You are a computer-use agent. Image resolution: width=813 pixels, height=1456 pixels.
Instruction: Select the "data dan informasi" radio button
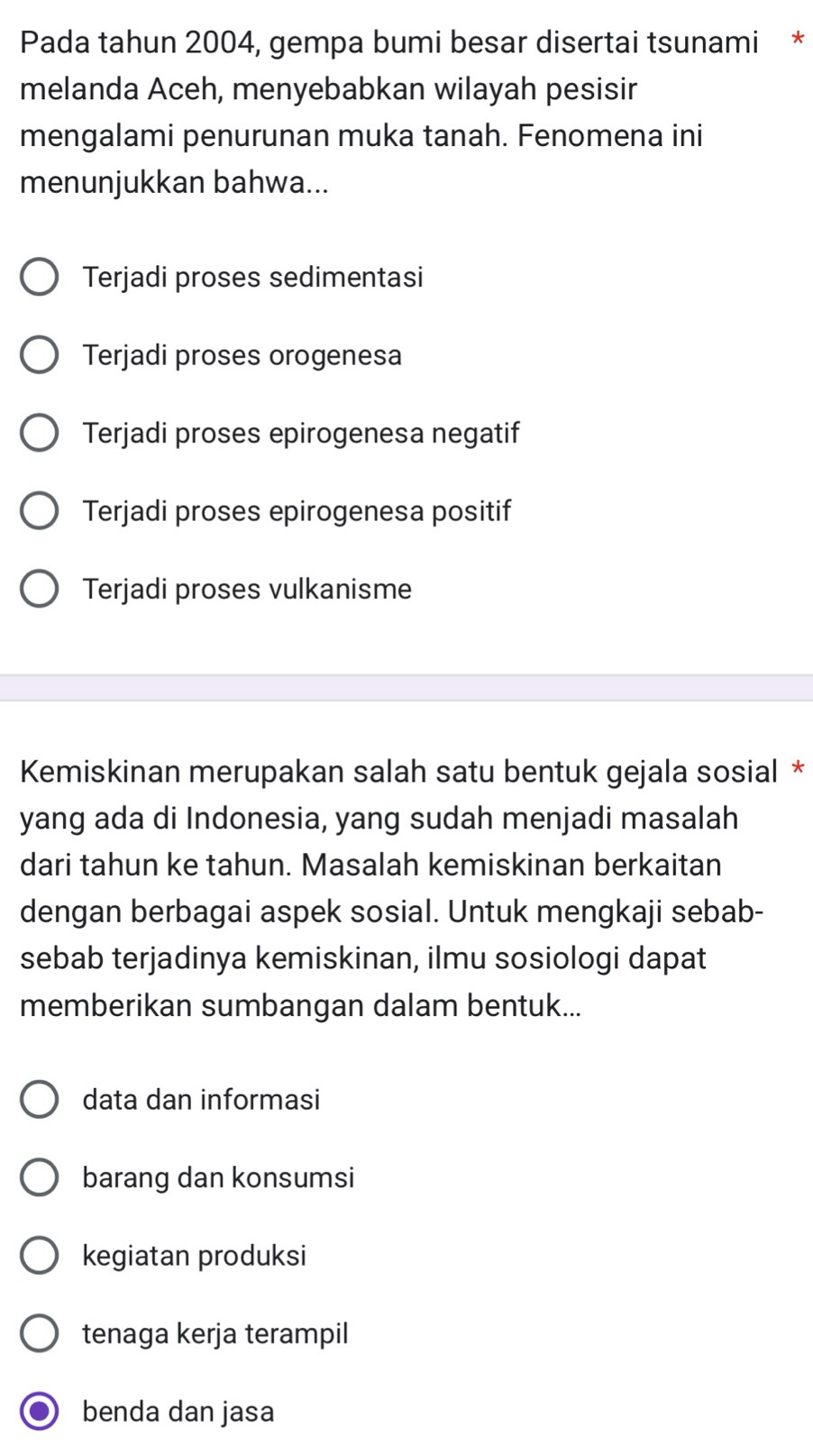pos(40,1100)
